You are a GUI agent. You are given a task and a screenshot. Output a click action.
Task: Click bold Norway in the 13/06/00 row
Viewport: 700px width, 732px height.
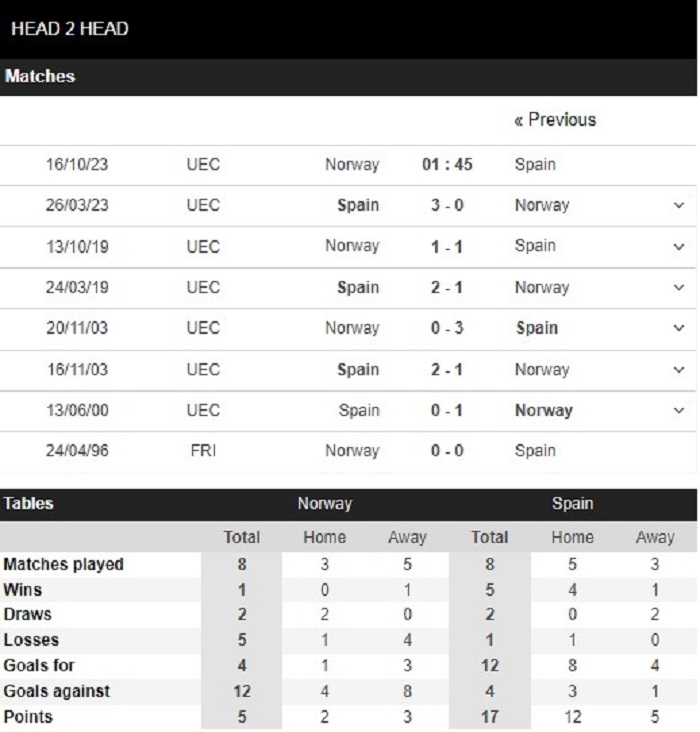[543, 411]
